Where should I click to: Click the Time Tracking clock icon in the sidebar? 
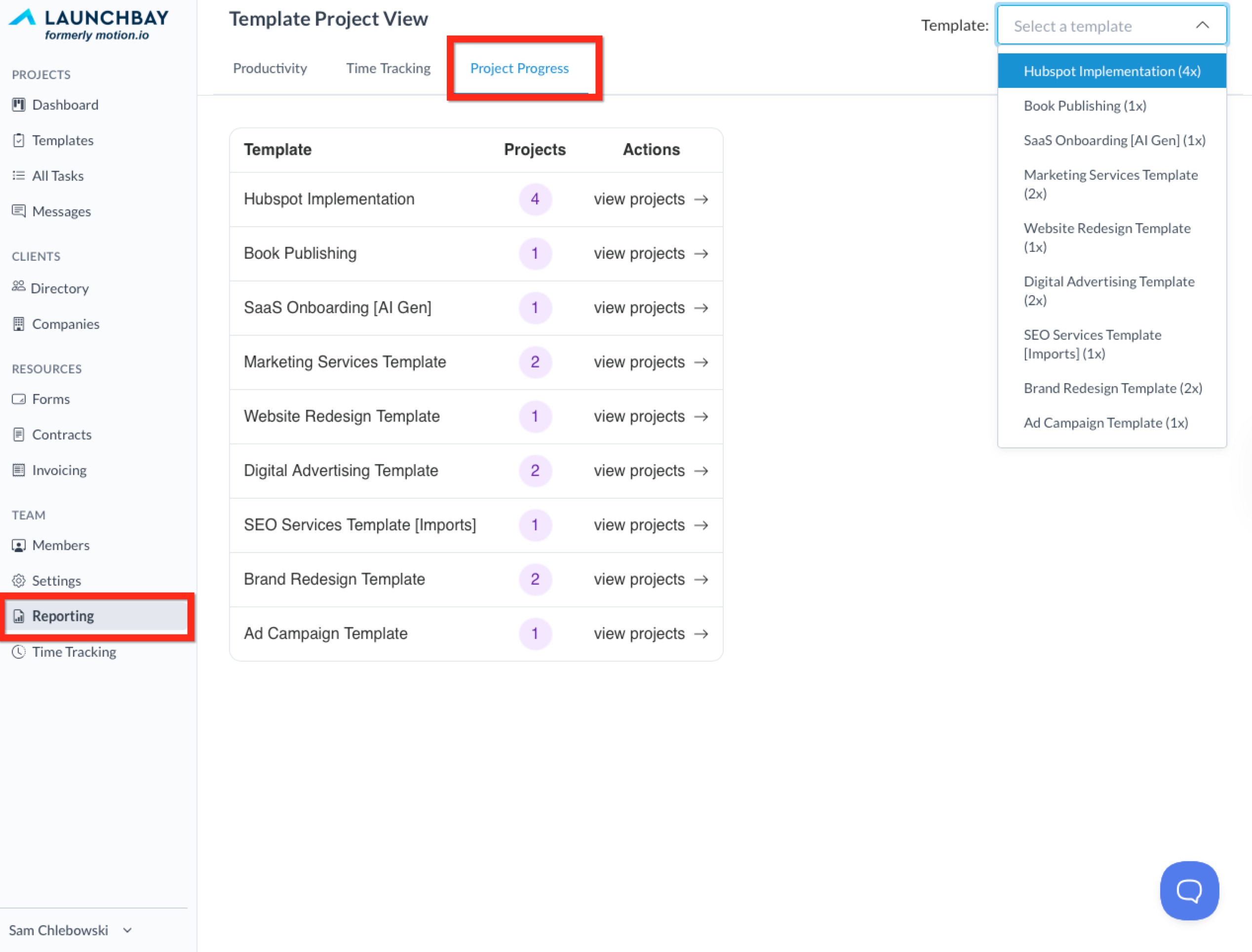19,652
